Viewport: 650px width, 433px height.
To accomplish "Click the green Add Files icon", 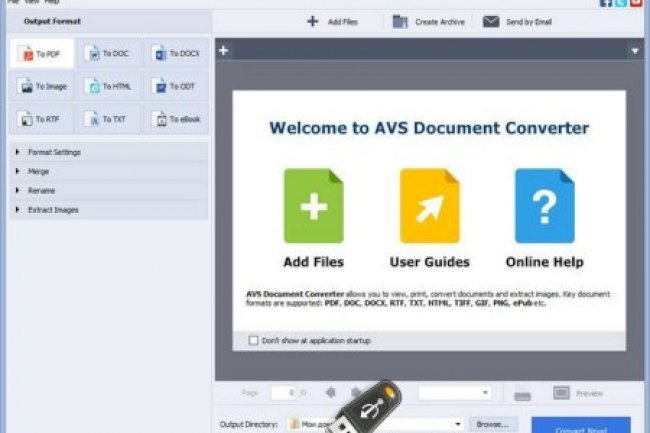I will coord(313,205).
